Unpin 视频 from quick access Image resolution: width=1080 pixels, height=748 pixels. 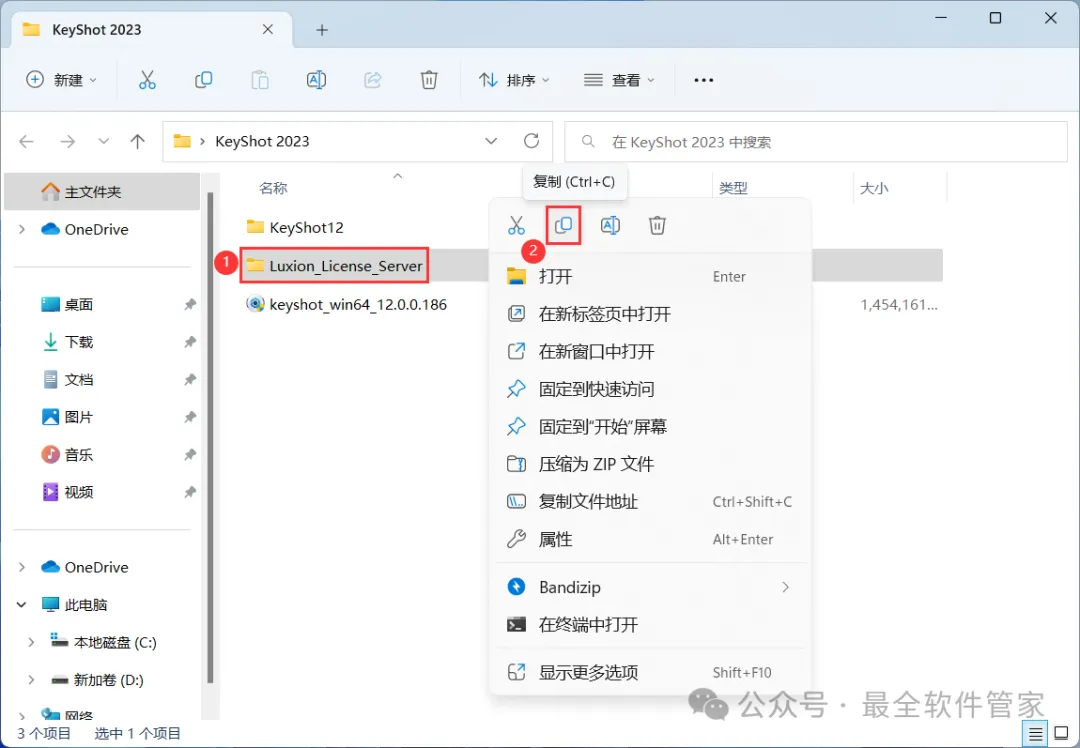tap(190, 492)
